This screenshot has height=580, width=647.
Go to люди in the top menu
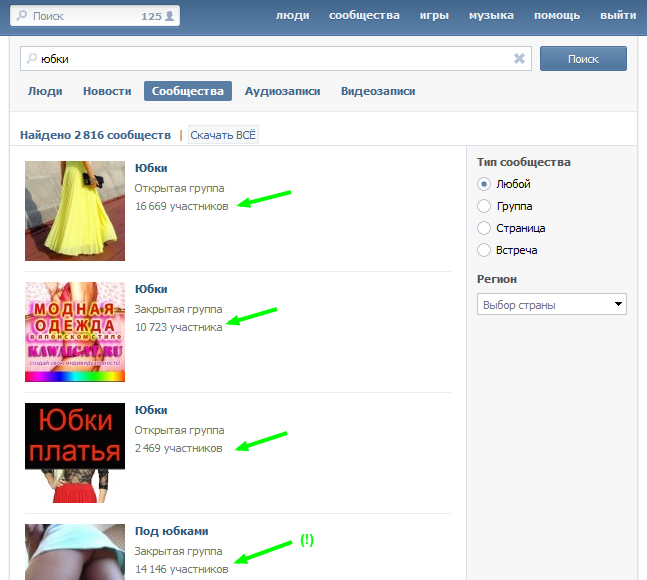tap(293, 16)
